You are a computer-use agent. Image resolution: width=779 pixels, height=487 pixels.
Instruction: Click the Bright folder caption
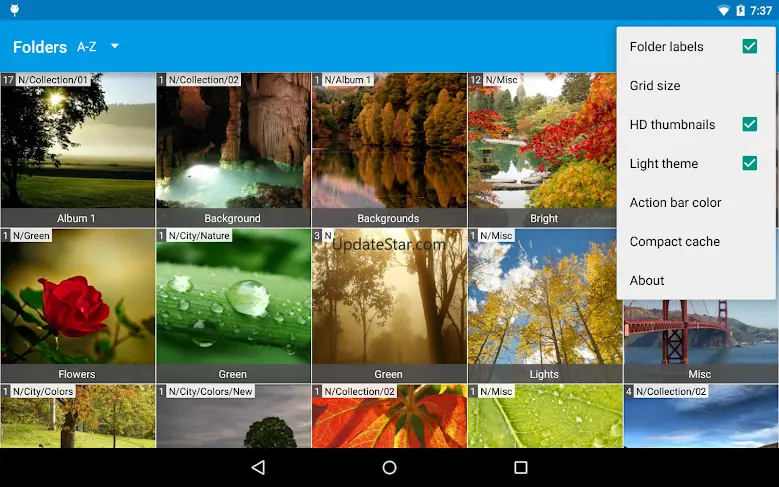coord(544,218)
